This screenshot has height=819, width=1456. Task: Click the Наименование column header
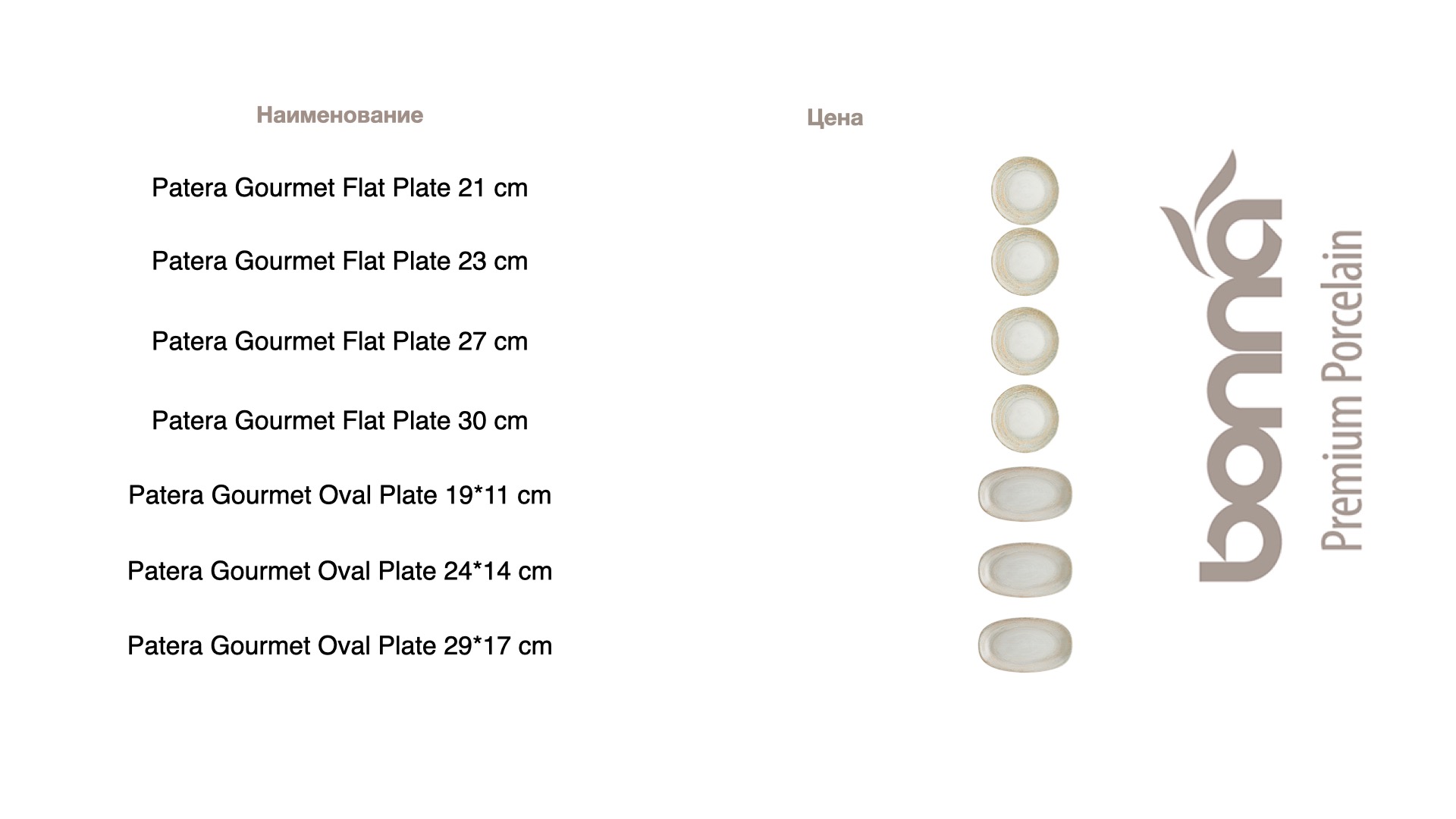[340, 115]
